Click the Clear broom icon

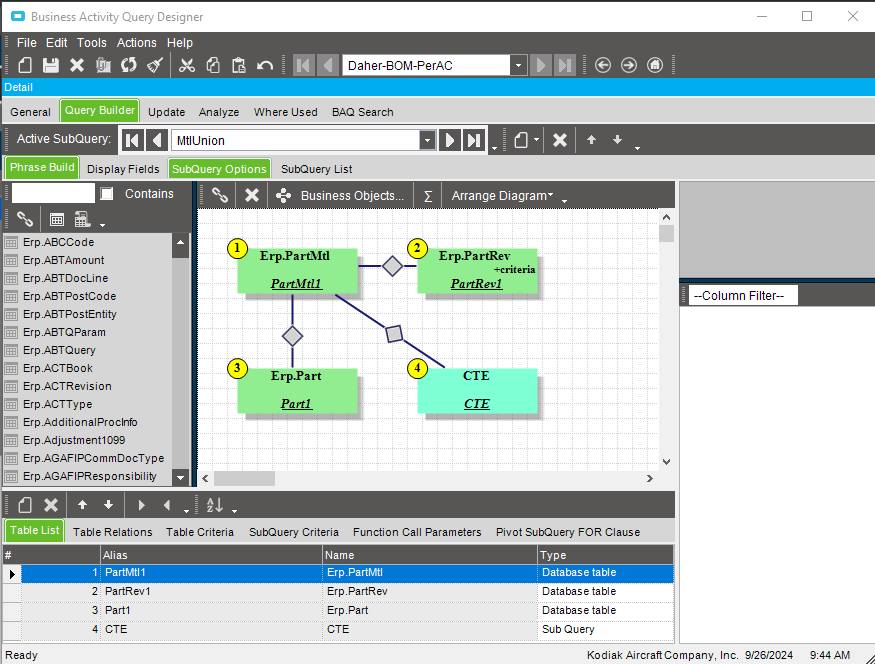click(x=155, y=65)
